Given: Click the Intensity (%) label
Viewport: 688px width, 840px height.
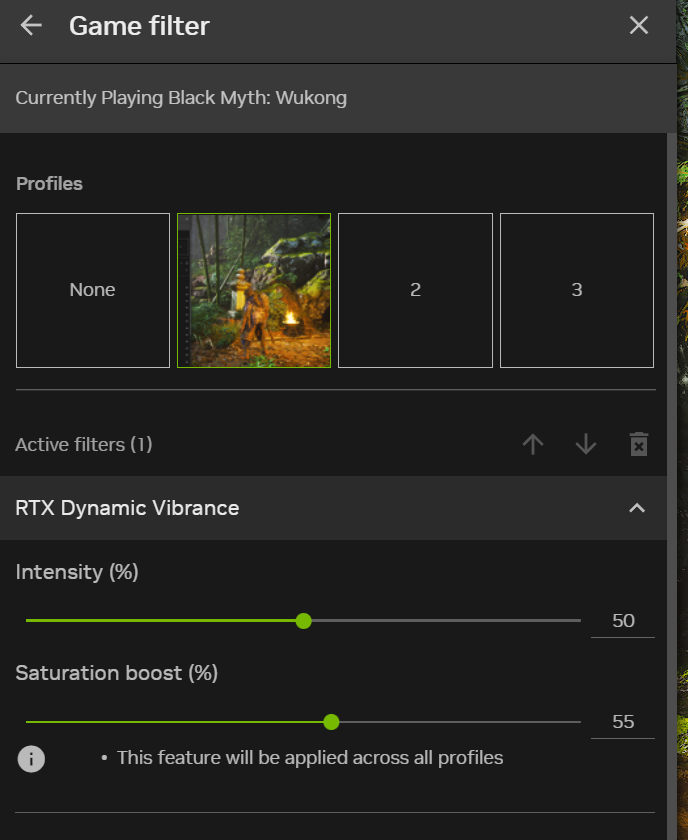Looking at the screenshot, I should click(x=77, y=572).
